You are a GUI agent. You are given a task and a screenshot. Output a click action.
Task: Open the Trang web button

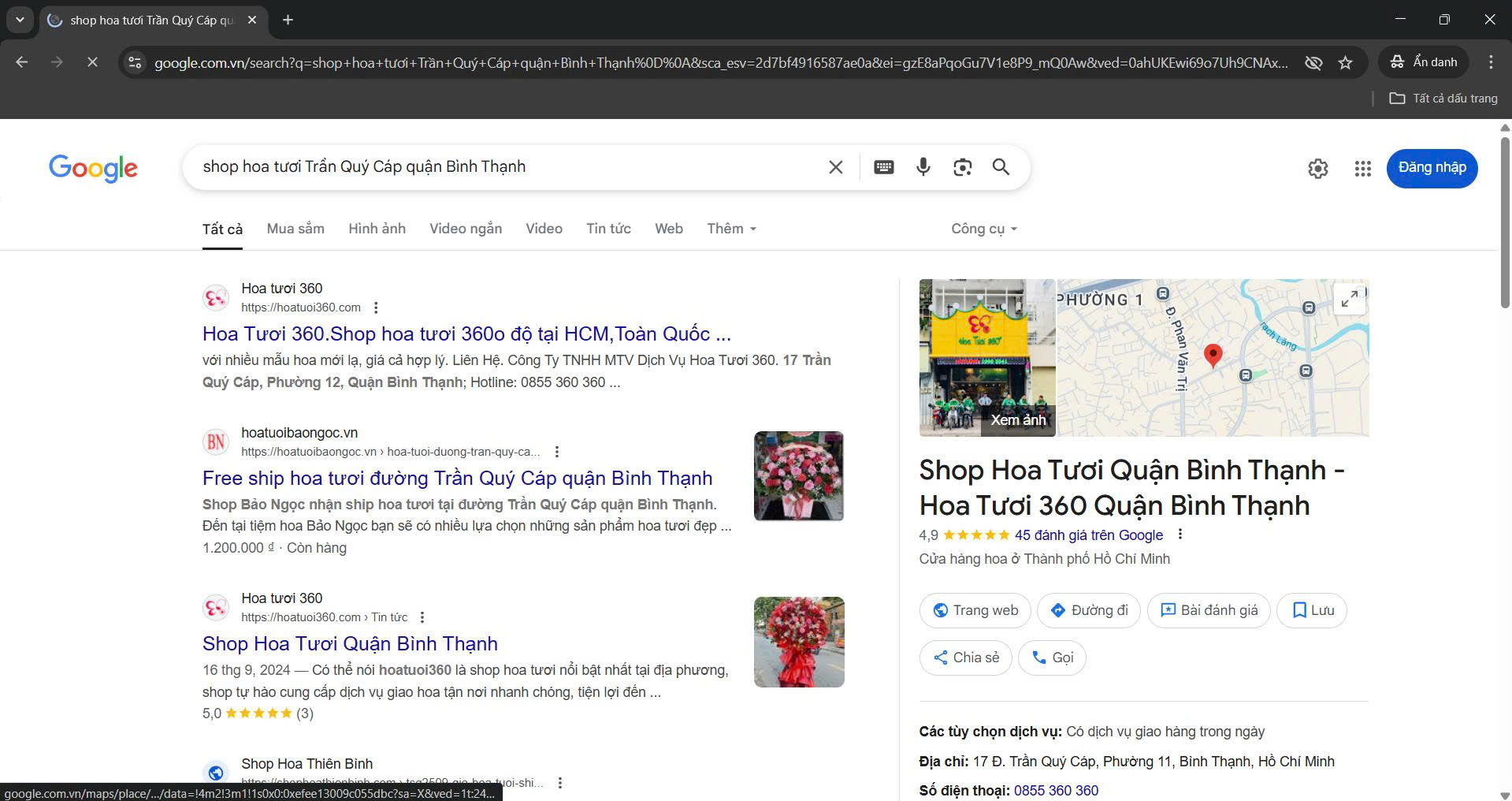pyautogui.click(x=975, y=610)
